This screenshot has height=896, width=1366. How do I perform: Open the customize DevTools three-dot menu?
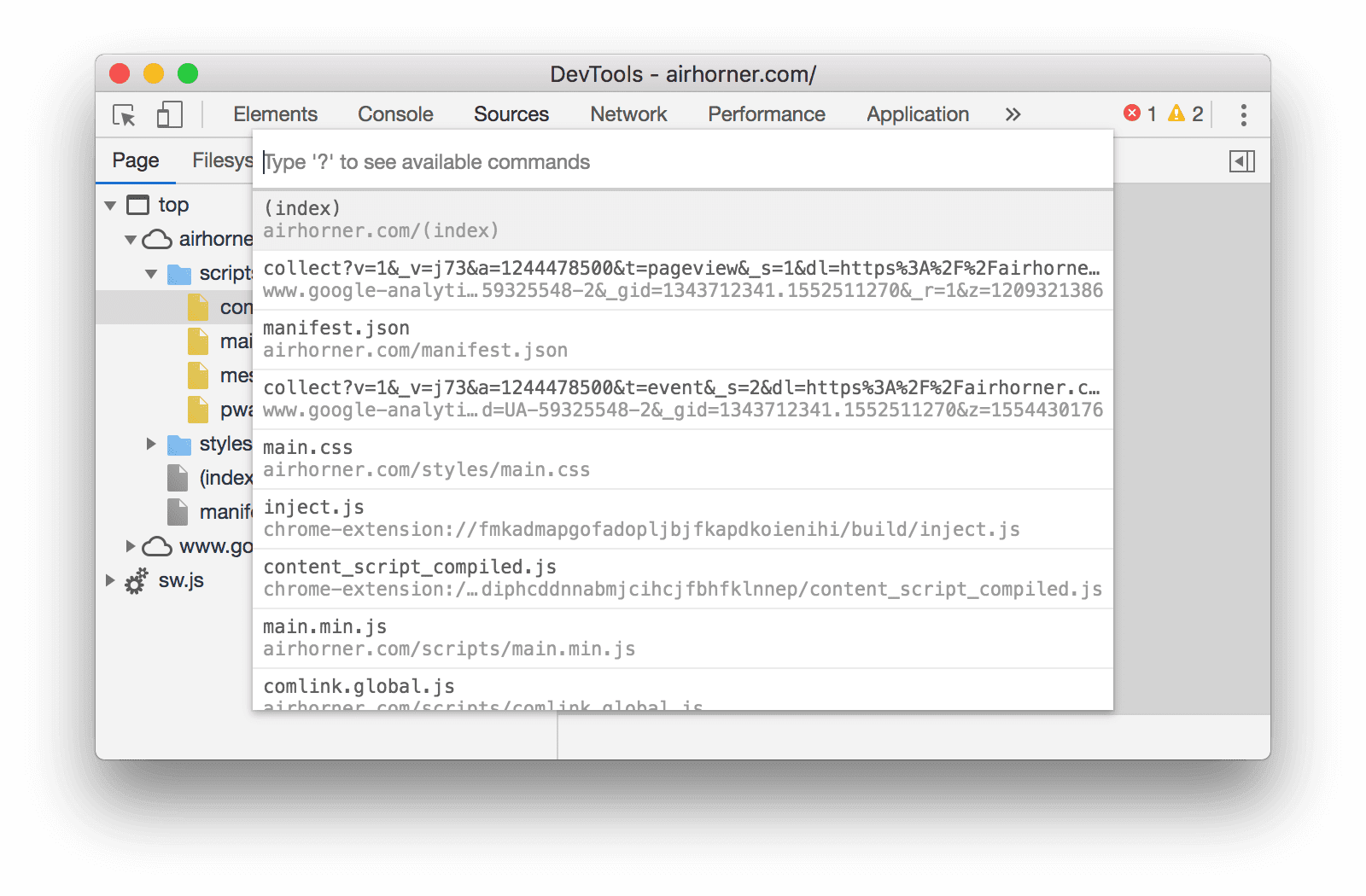[x=1242, y=115]
